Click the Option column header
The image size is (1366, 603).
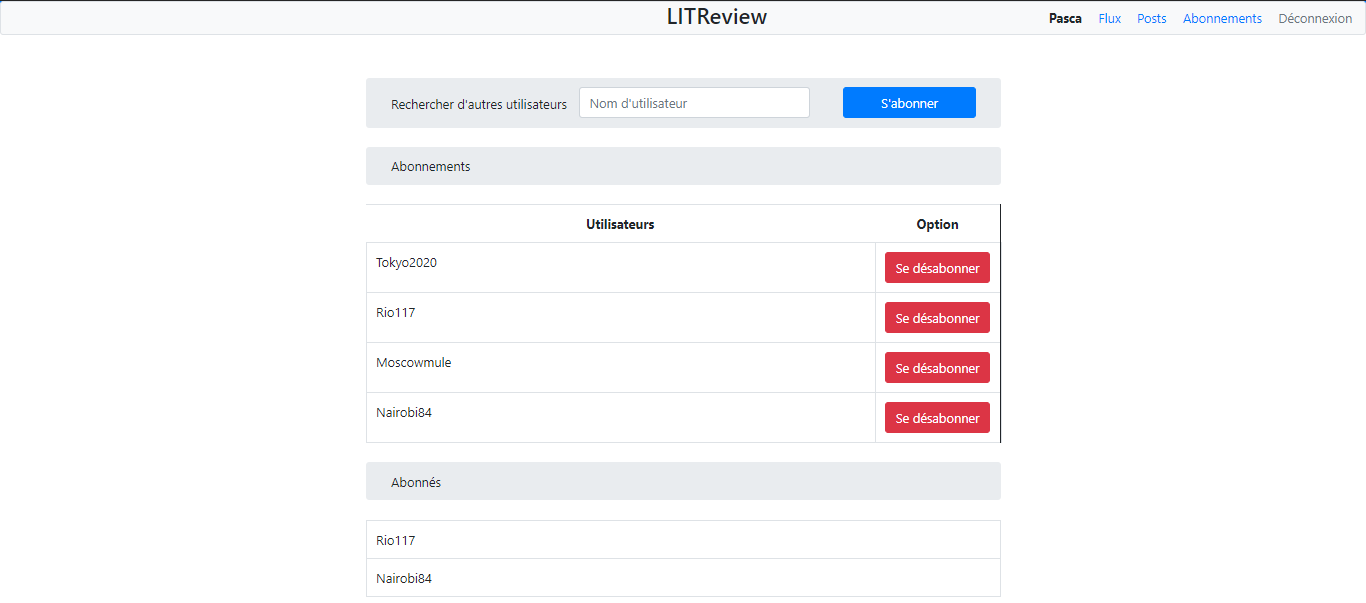(937, 224)
